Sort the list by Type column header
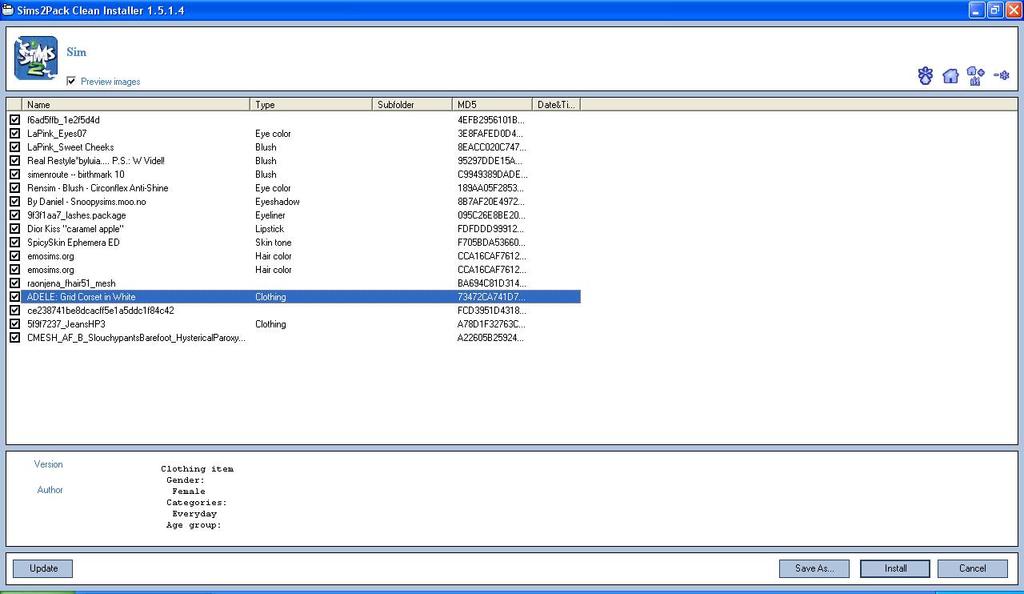The image size is (1024, 594). [310, 105]
